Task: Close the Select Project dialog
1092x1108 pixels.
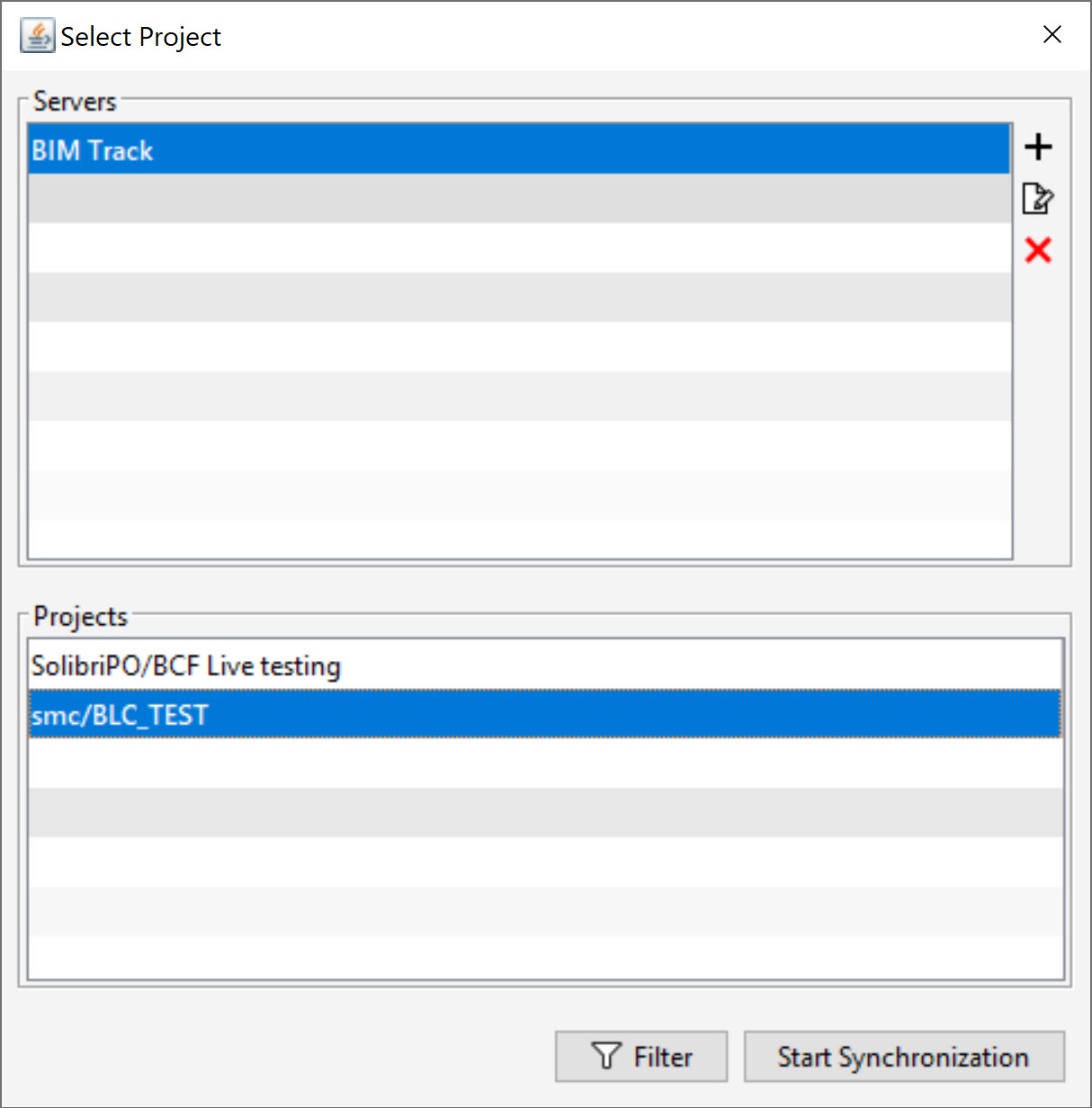Action: pyautogui.click(x=1052, y=35)
